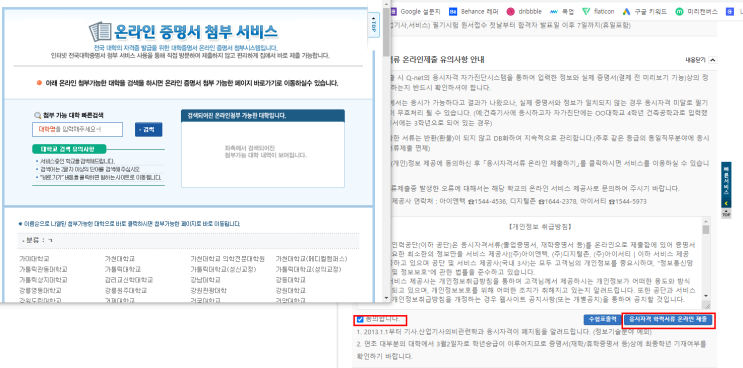
Task: Open the 강원관광대학 link
Action: [208, 290]
